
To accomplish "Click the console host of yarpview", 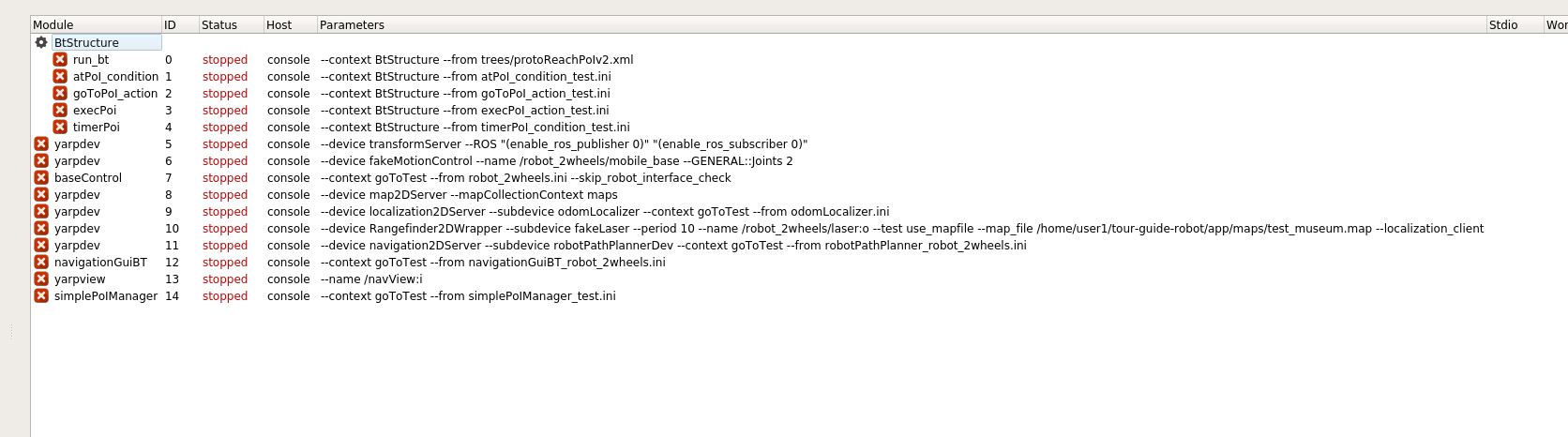I will pos(288,279).
